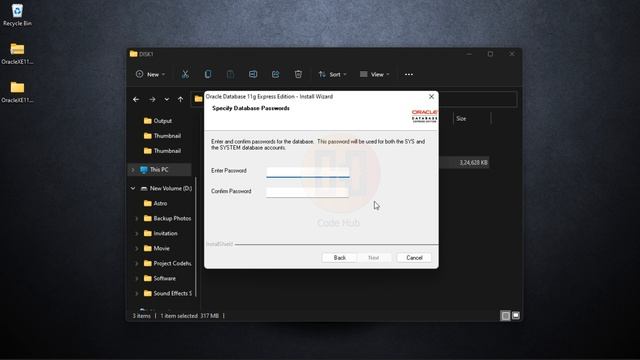Select the Project Codehub folder
640x360 pixels.
click(168, 263)
